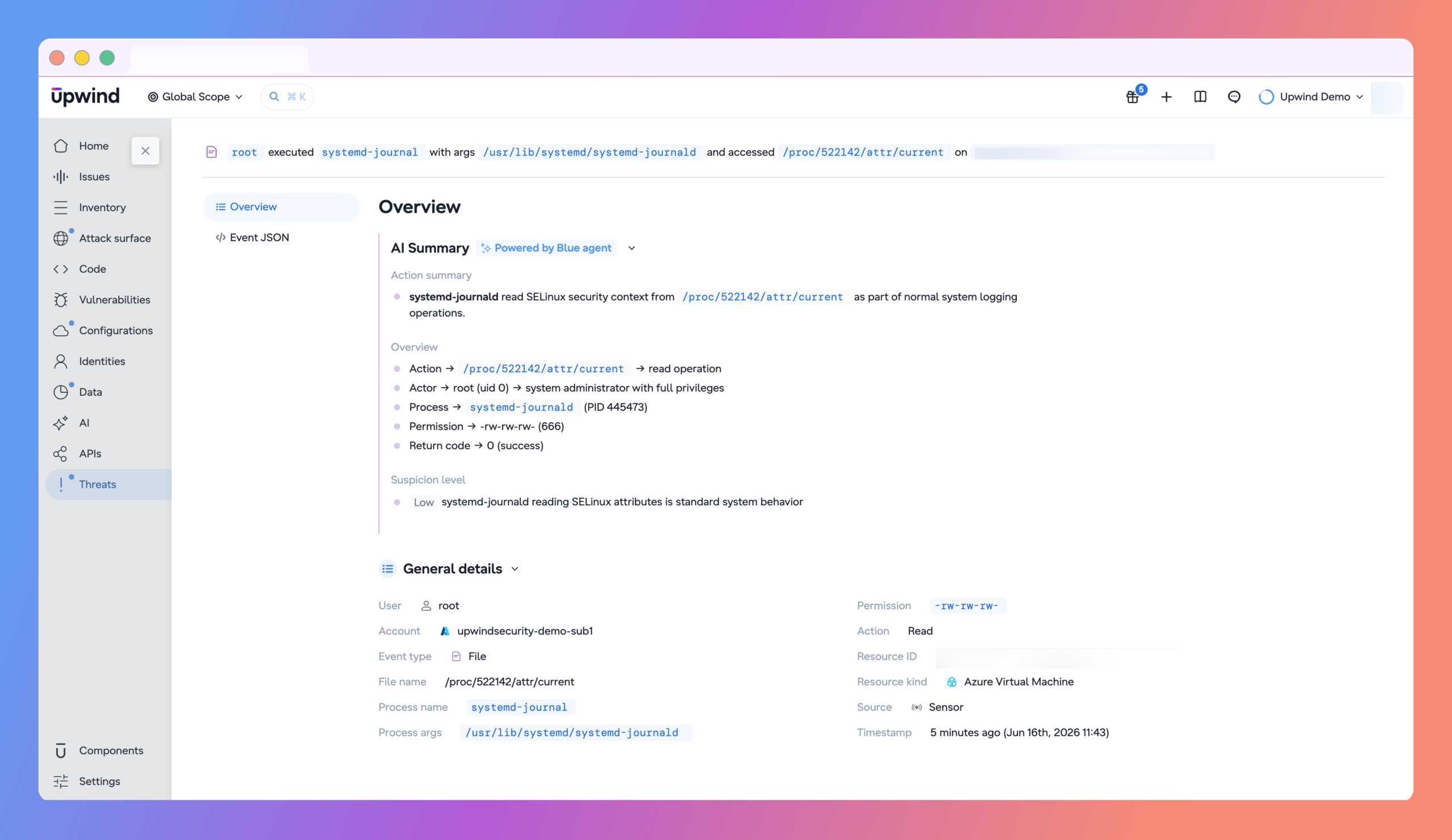Click the search input field

[288, 97]
